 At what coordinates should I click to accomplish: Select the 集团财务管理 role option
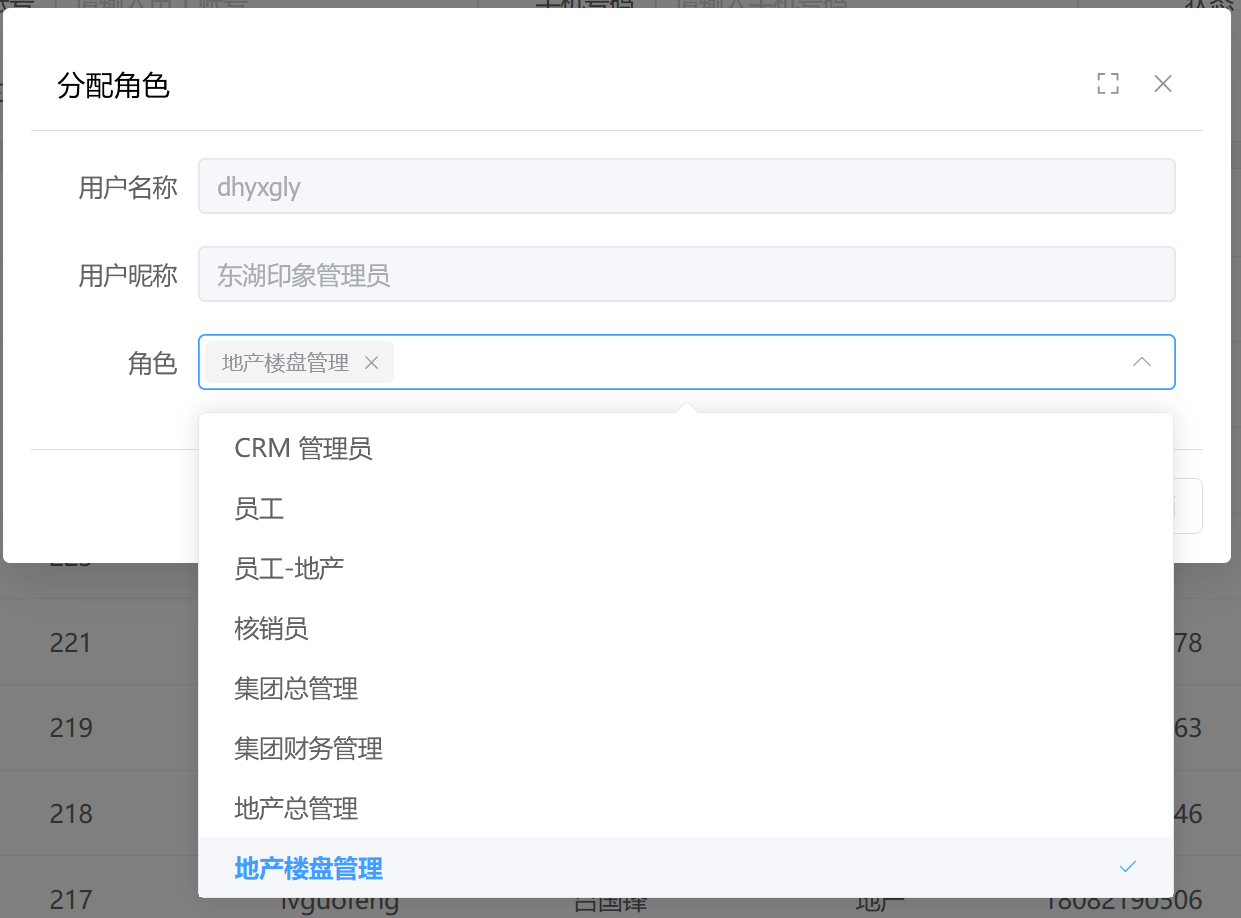coord(308,749)
